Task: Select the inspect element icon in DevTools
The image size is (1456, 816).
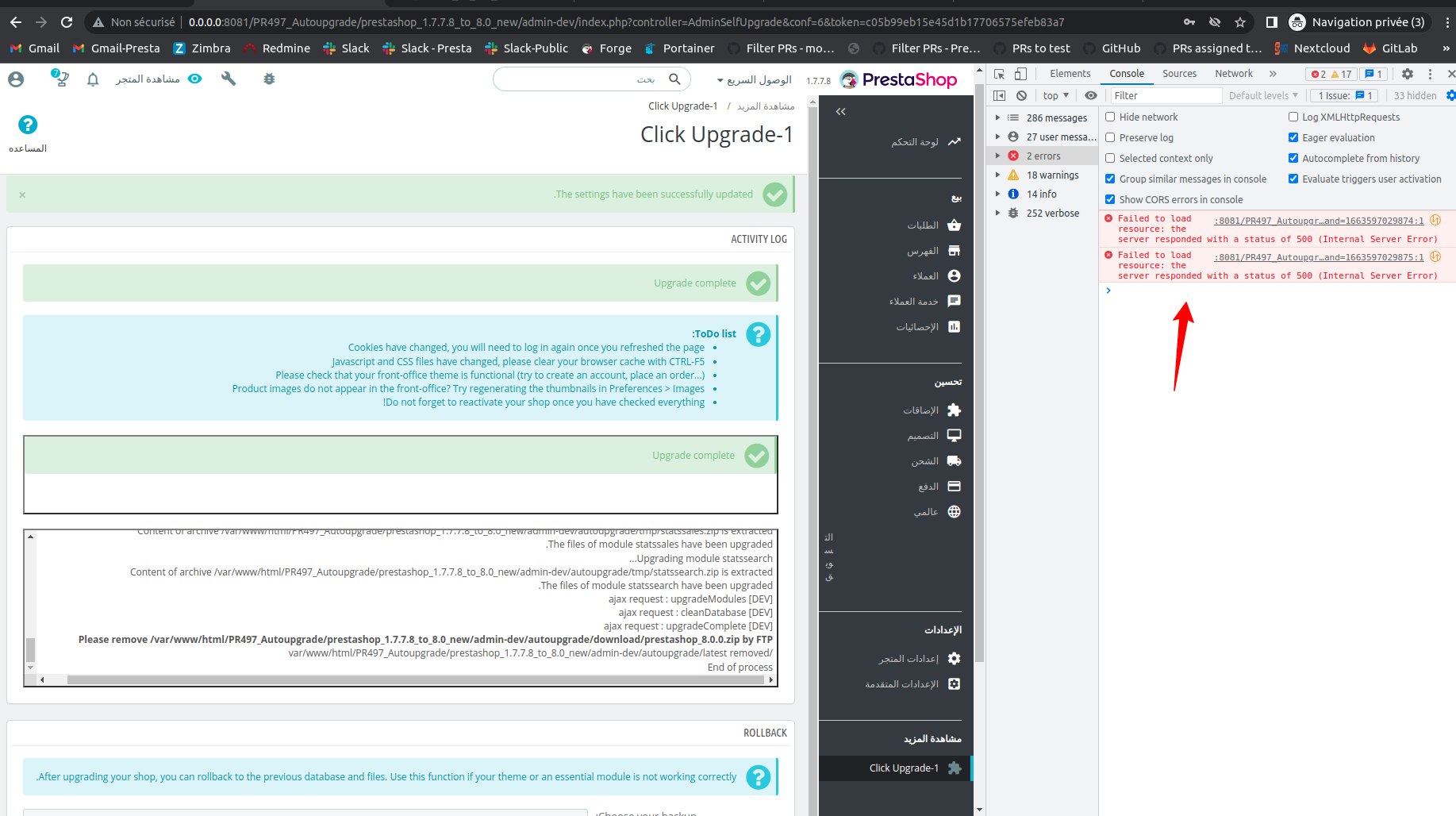Action: pos(998,73)
